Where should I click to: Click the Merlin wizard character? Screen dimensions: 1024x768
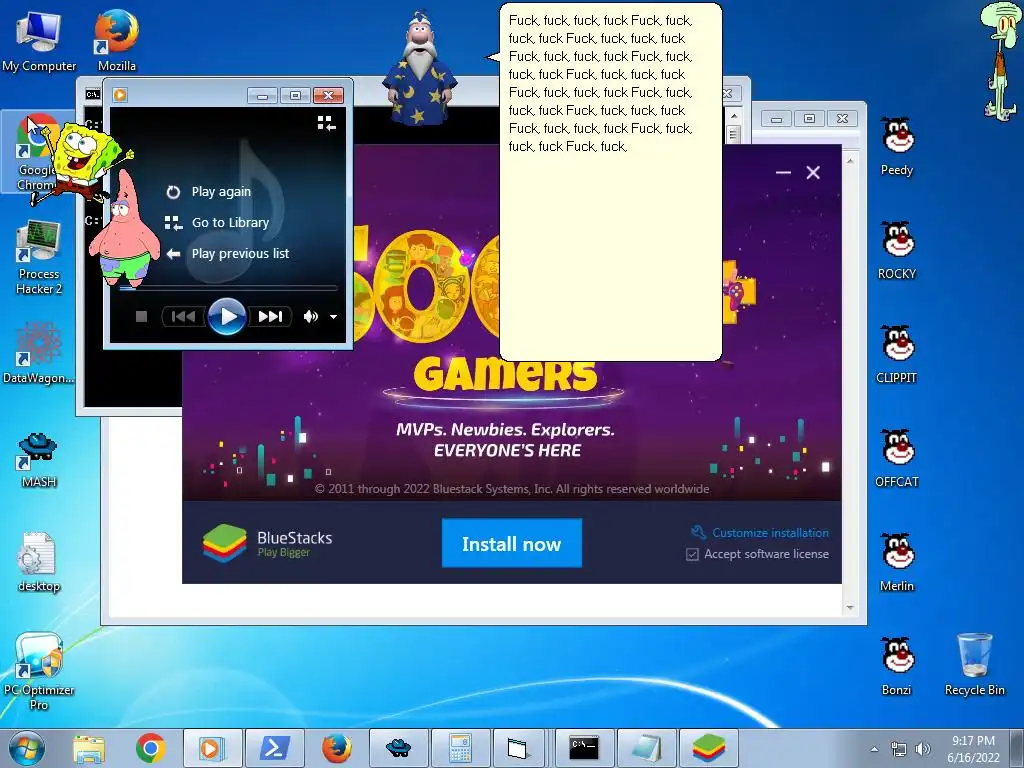pos(419,68)
